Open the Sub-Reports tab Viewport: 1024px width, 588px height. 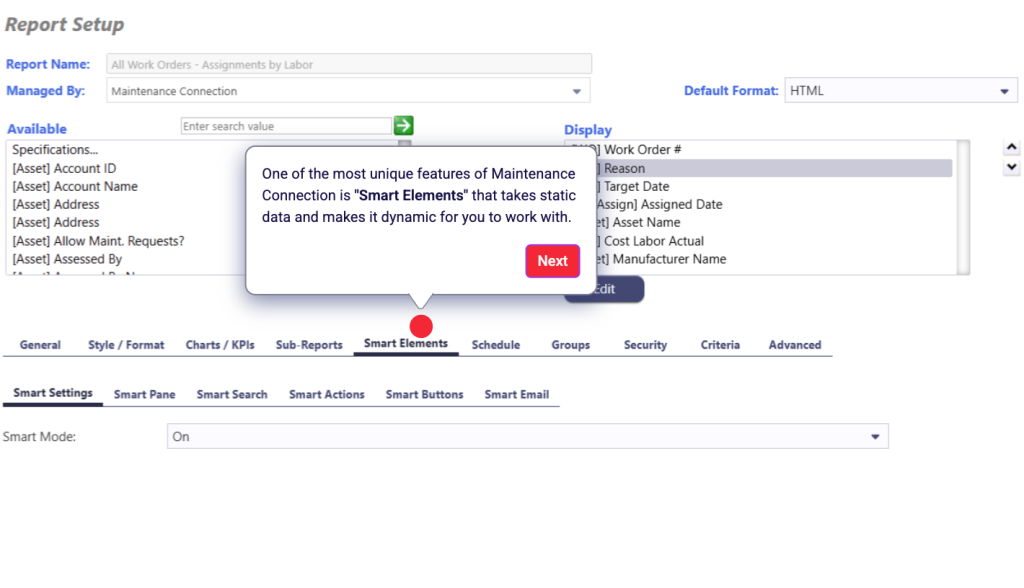point(309,344)
